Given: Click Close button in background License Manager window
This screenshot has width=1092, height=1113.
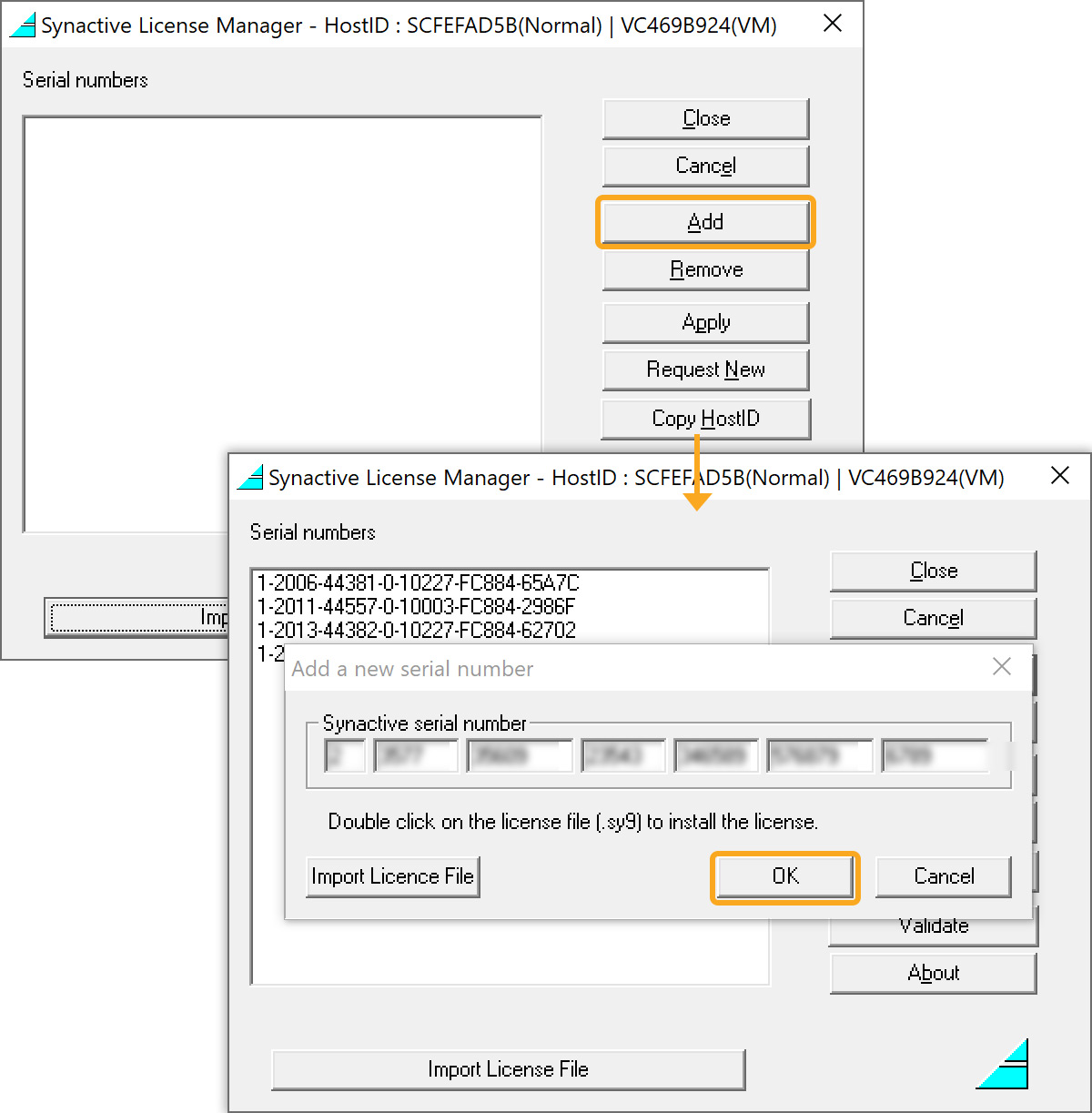Looking at the screenshot, I should click(705, 118).
